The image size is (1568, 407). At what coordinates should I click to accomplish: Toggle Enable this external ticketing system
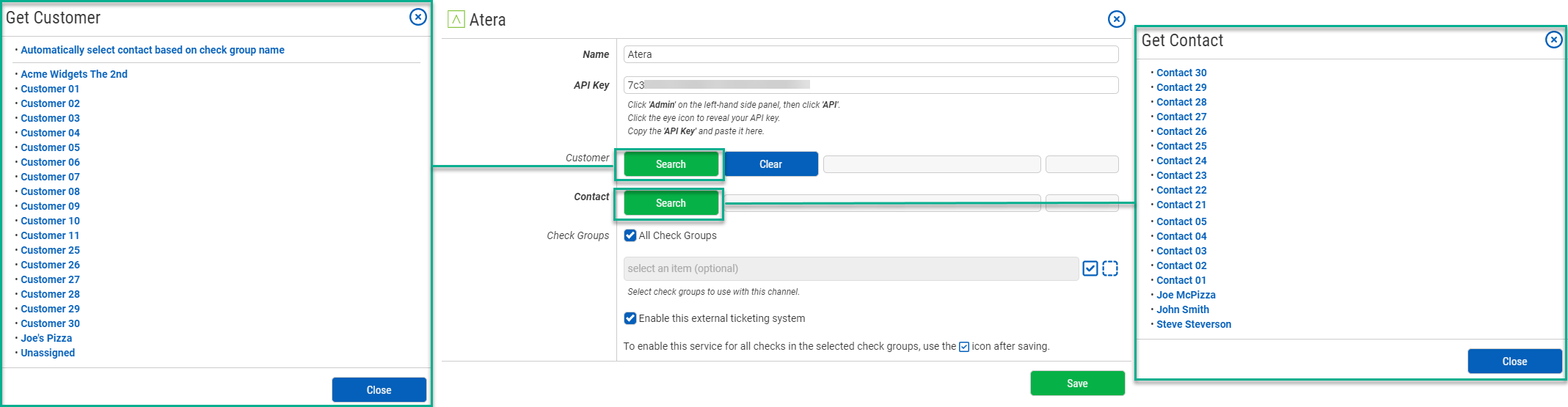[x=630, y=318]
